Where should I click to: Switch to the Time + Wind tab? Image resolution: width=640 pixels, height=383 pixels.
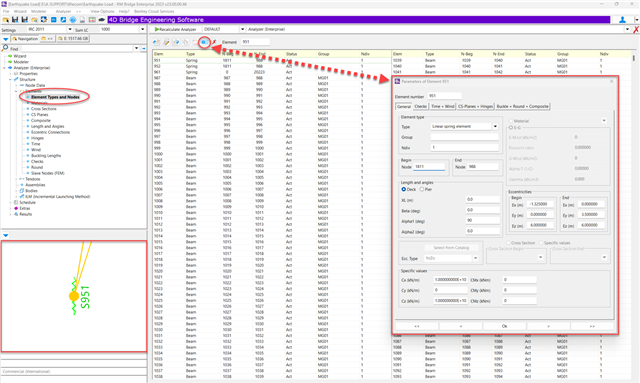(442, 106)
